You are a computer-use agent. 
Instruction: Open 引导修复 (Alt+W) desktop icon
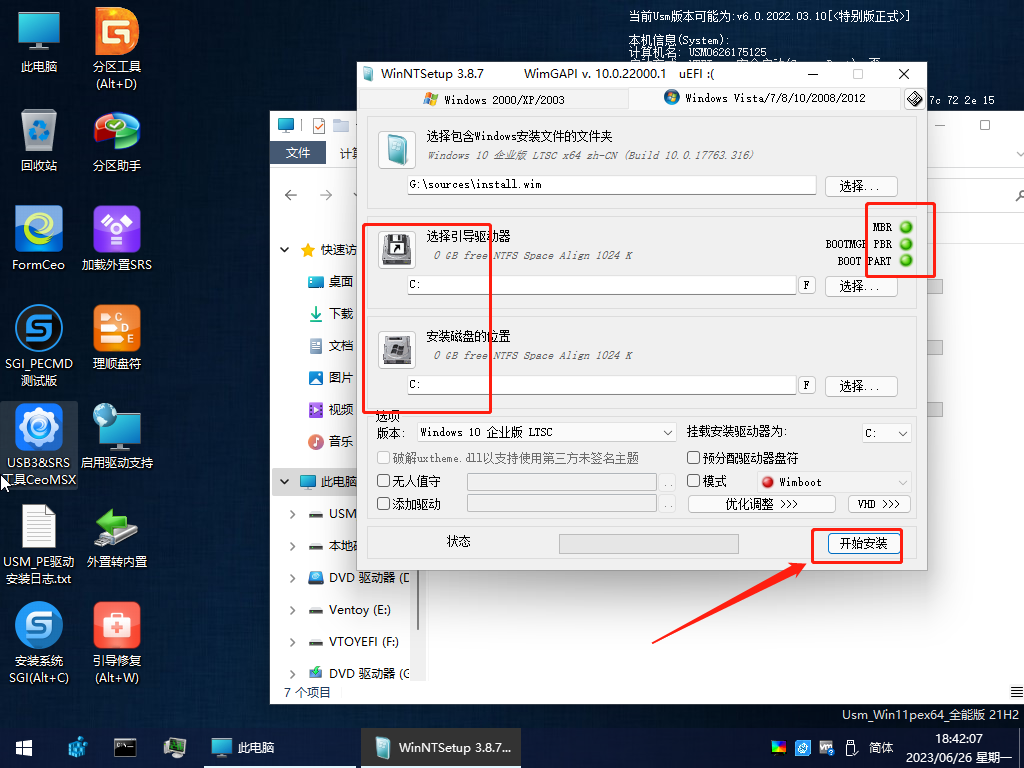coord(117,644)
